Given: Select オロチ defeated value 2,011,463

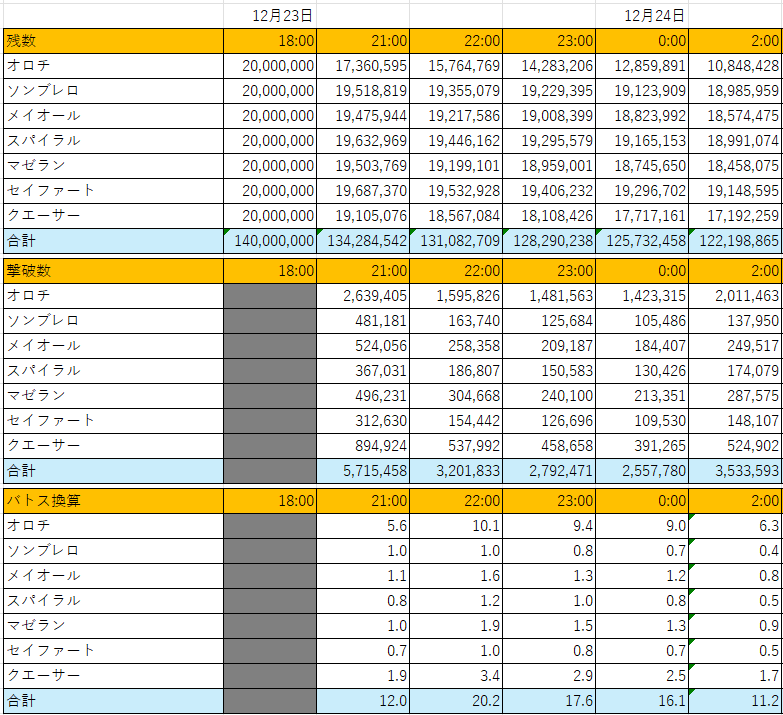Looking at the screenshot, I should click(735, 296).
